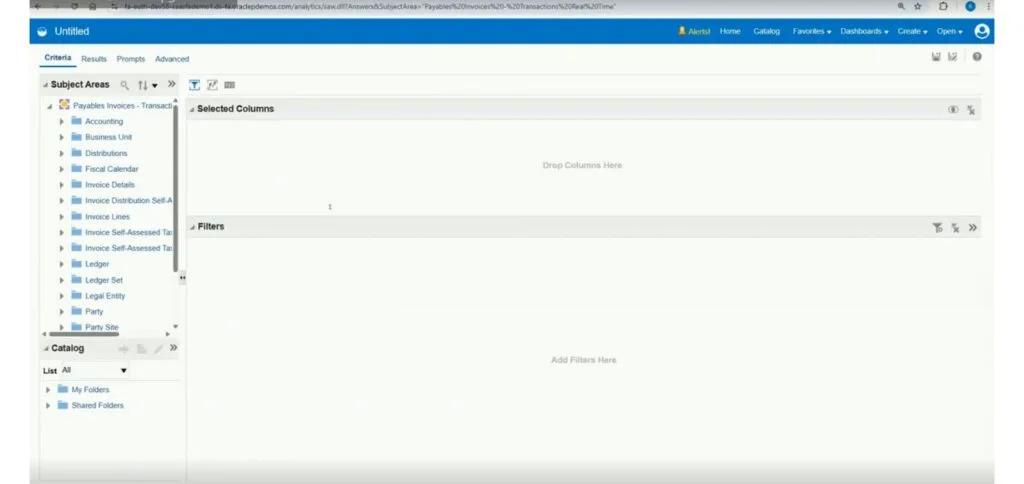Click the Catalog pane add arrow icon
This screenshot has width=1024, height=484.
pos(123,349)
